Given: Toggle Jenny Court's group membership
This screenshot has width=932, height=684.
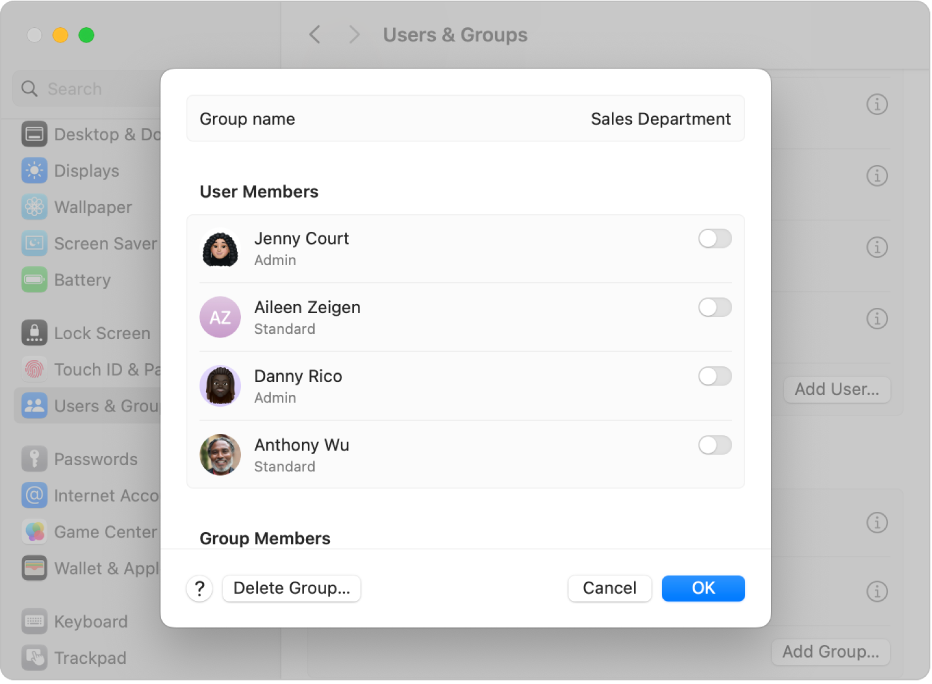Looking at the screenshot, I should (x=714, y=238).
